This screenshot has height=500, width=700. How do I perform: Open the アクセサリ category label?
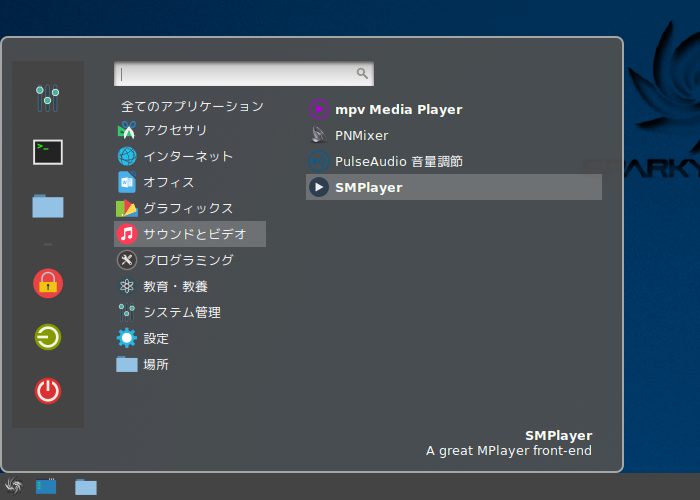pos(175,130)
